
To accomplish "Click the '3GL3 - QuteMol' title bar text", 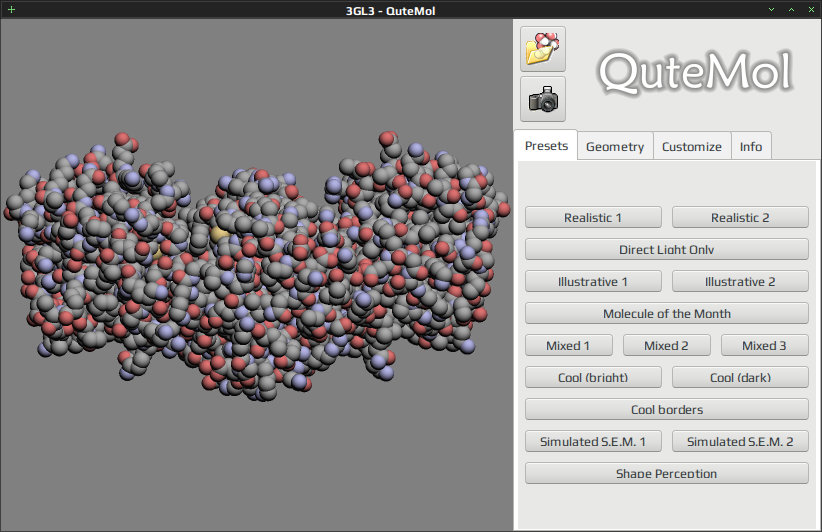I will pyautogui.click(x=391, y=10).
